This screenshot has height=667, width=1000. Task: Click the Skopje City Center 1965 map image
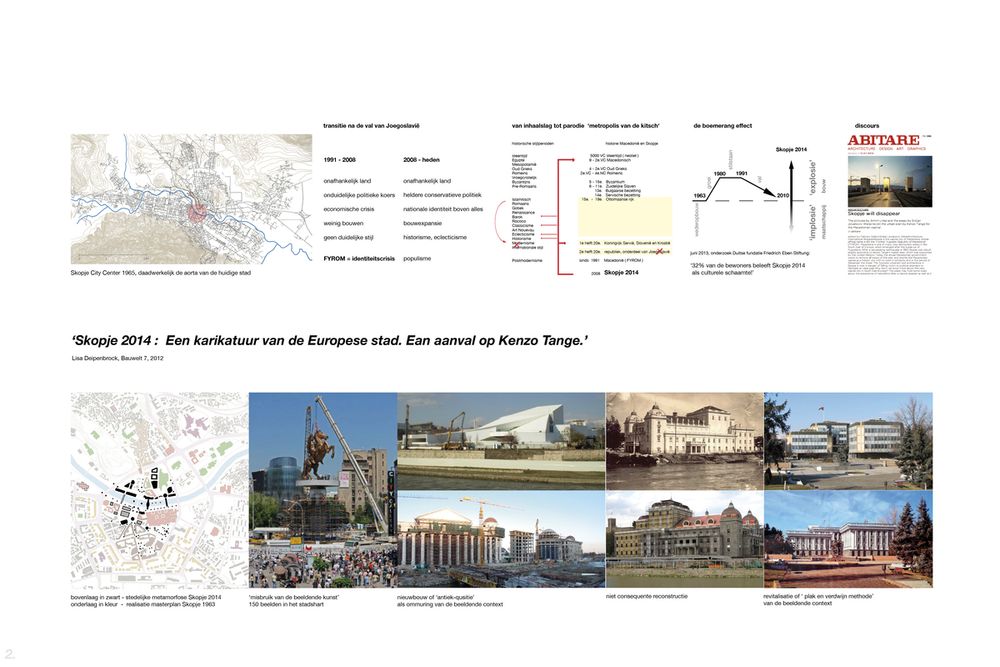[x=191, y=199]
